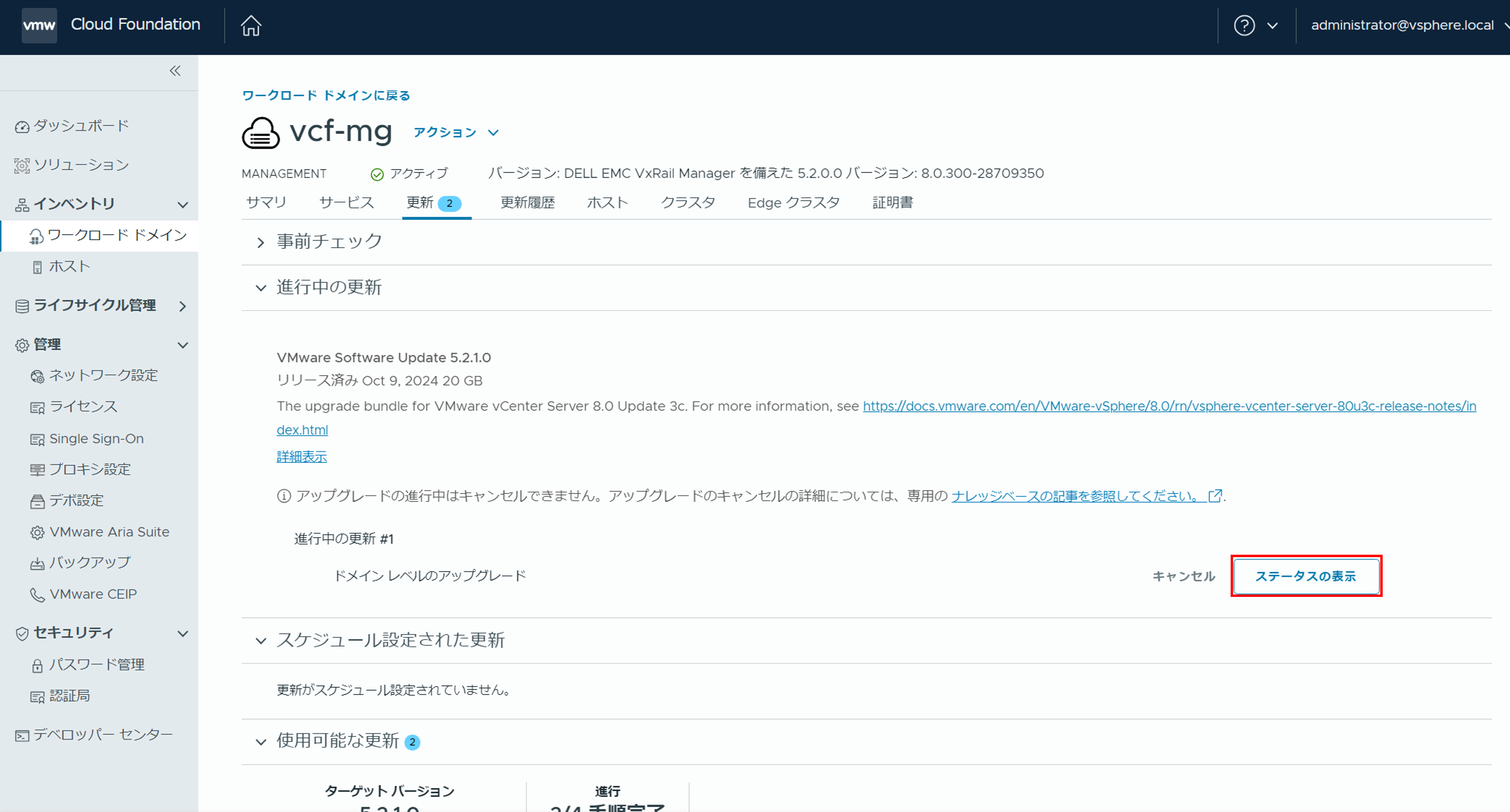Switch to the サマリ tab
The height and width of the screenshot is (812, 1510).
[266, 203]
